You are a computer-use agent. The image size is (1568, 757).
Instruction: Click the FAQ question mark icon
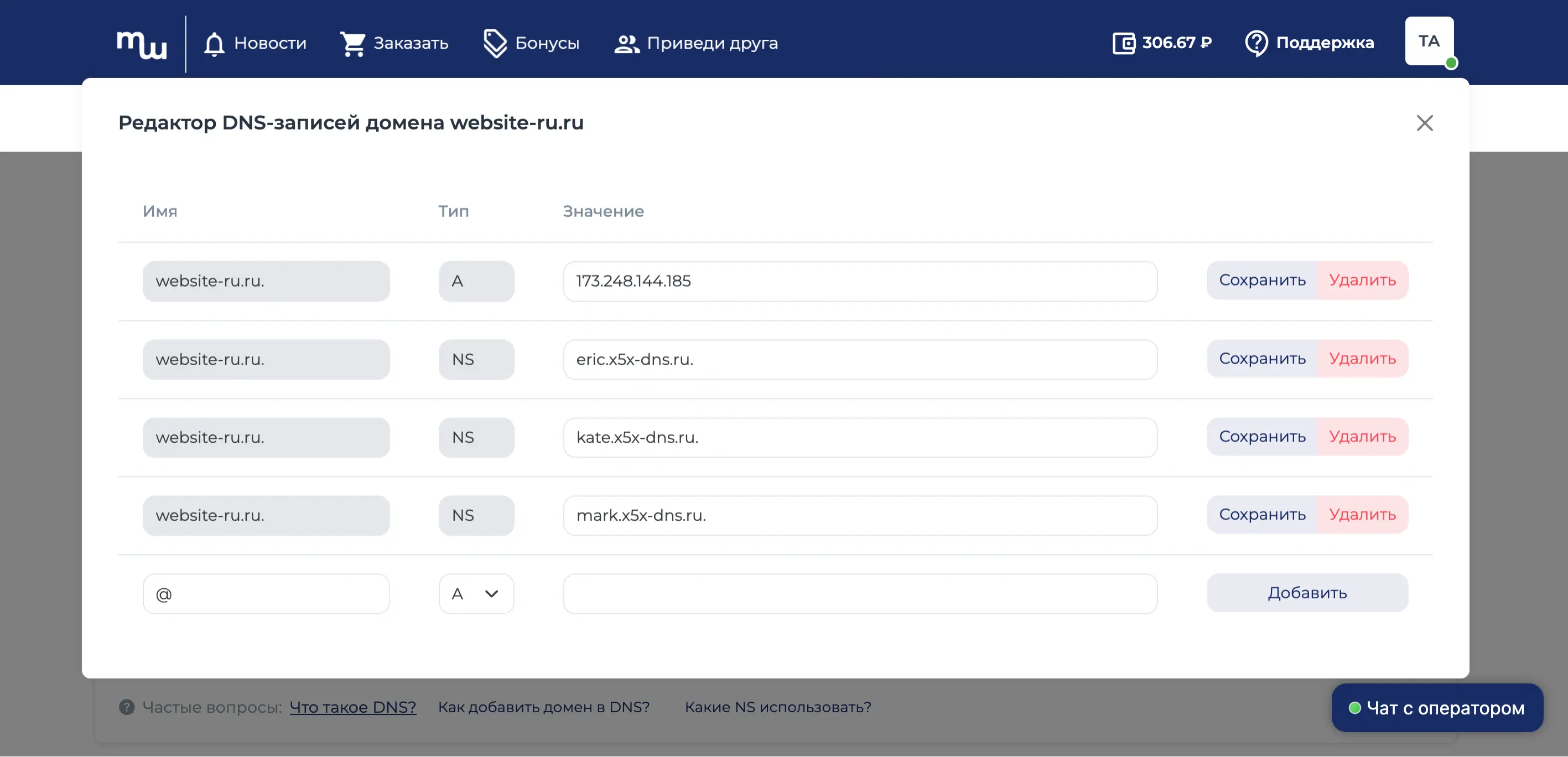pyautogui.click(x=127, y=707)
